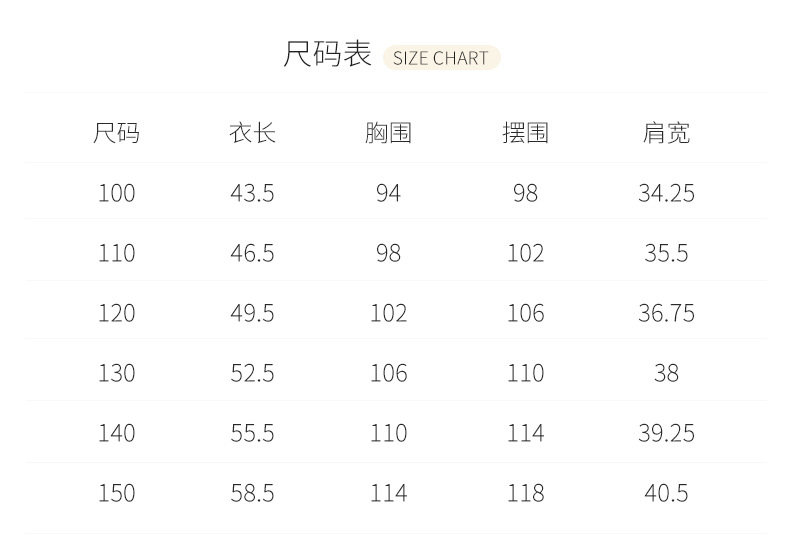This screenshot has height=553, width=790.
Task: Click size 100 in the 尺码 column
Action: point(116,193)
